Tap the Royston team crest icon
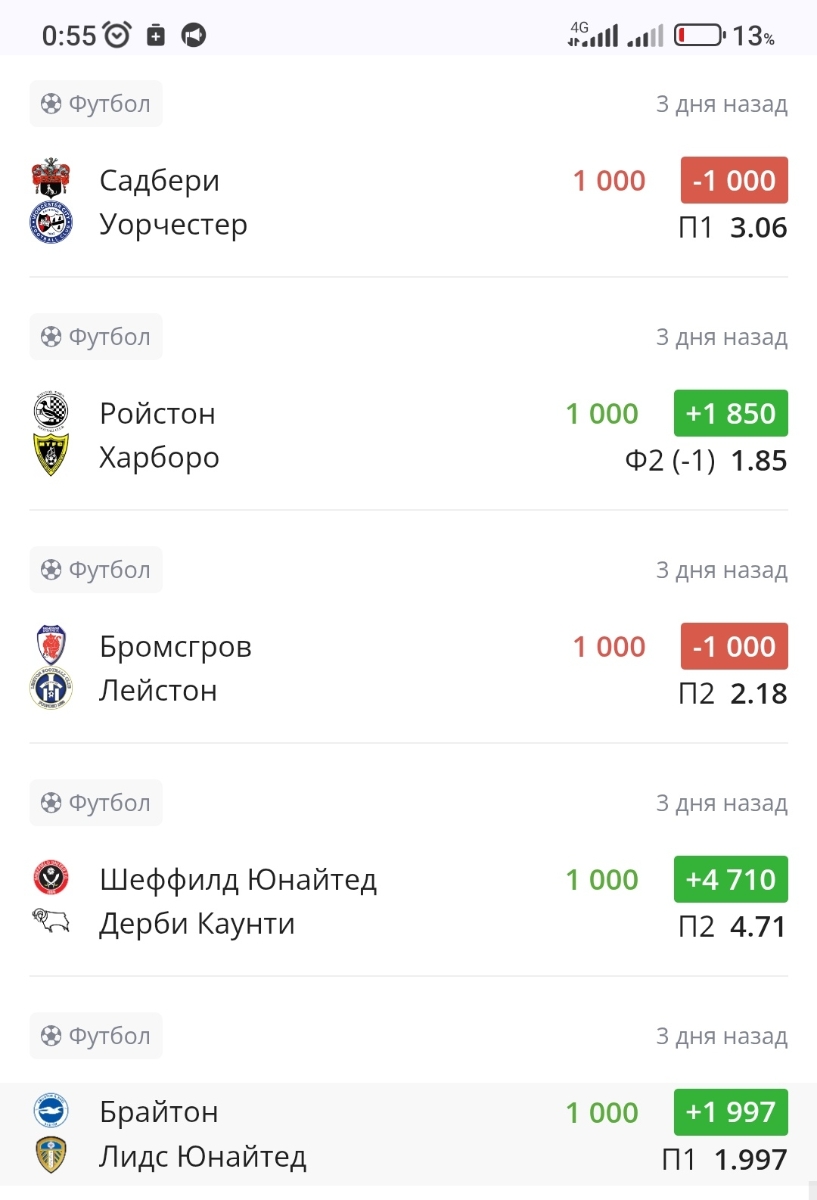This screenshot has height=1200, width=817. [51, 412]
